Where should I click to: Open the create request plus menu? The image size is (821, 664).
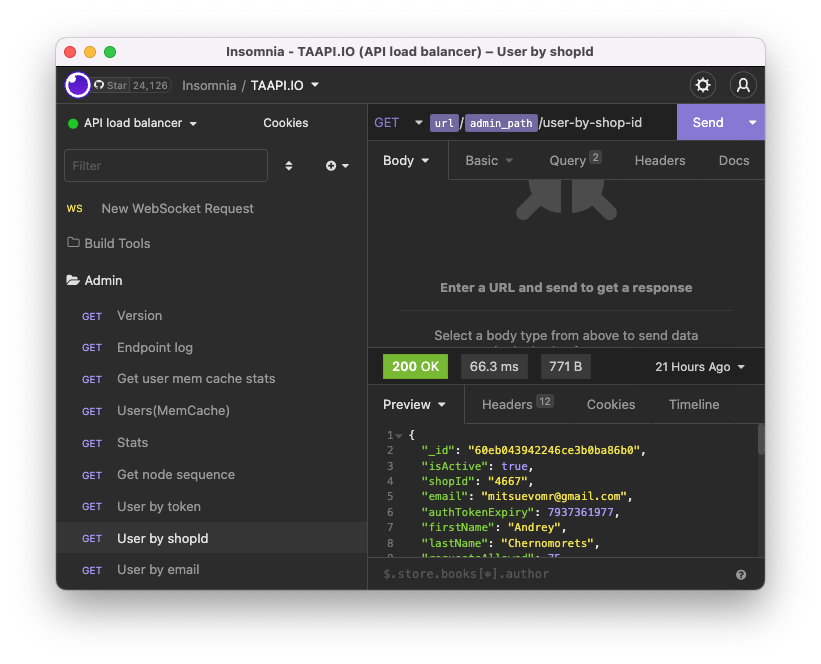(337, 166)
